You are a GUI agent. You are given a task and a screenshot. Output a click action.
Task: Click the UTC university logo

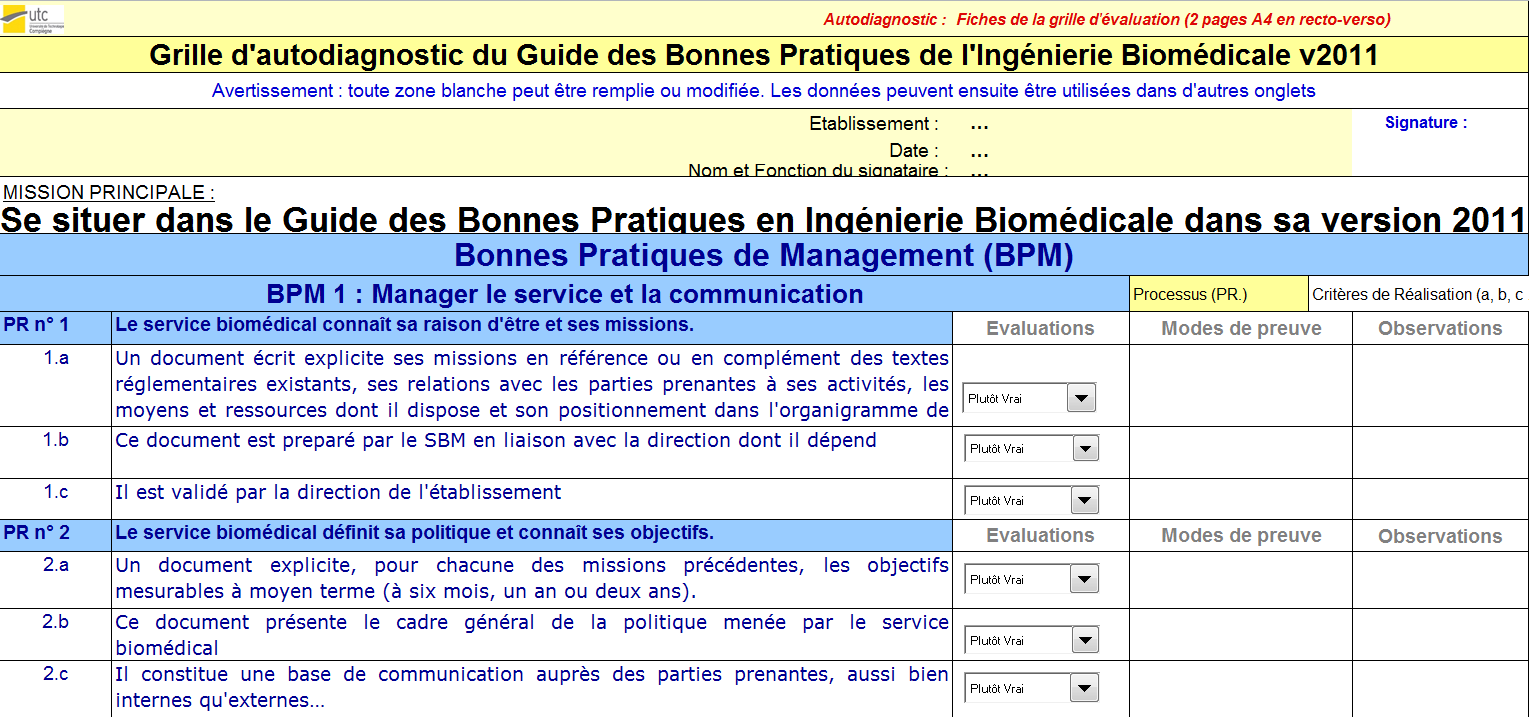pos(33,17)
